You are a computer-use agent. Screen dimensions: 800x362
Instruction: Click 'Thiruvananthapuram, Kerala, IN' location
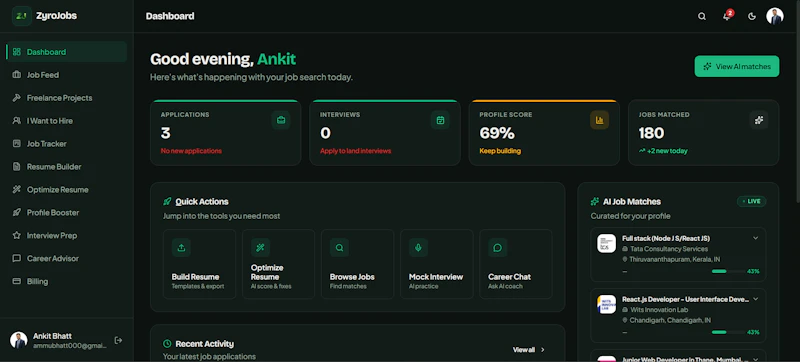(674, 259)
